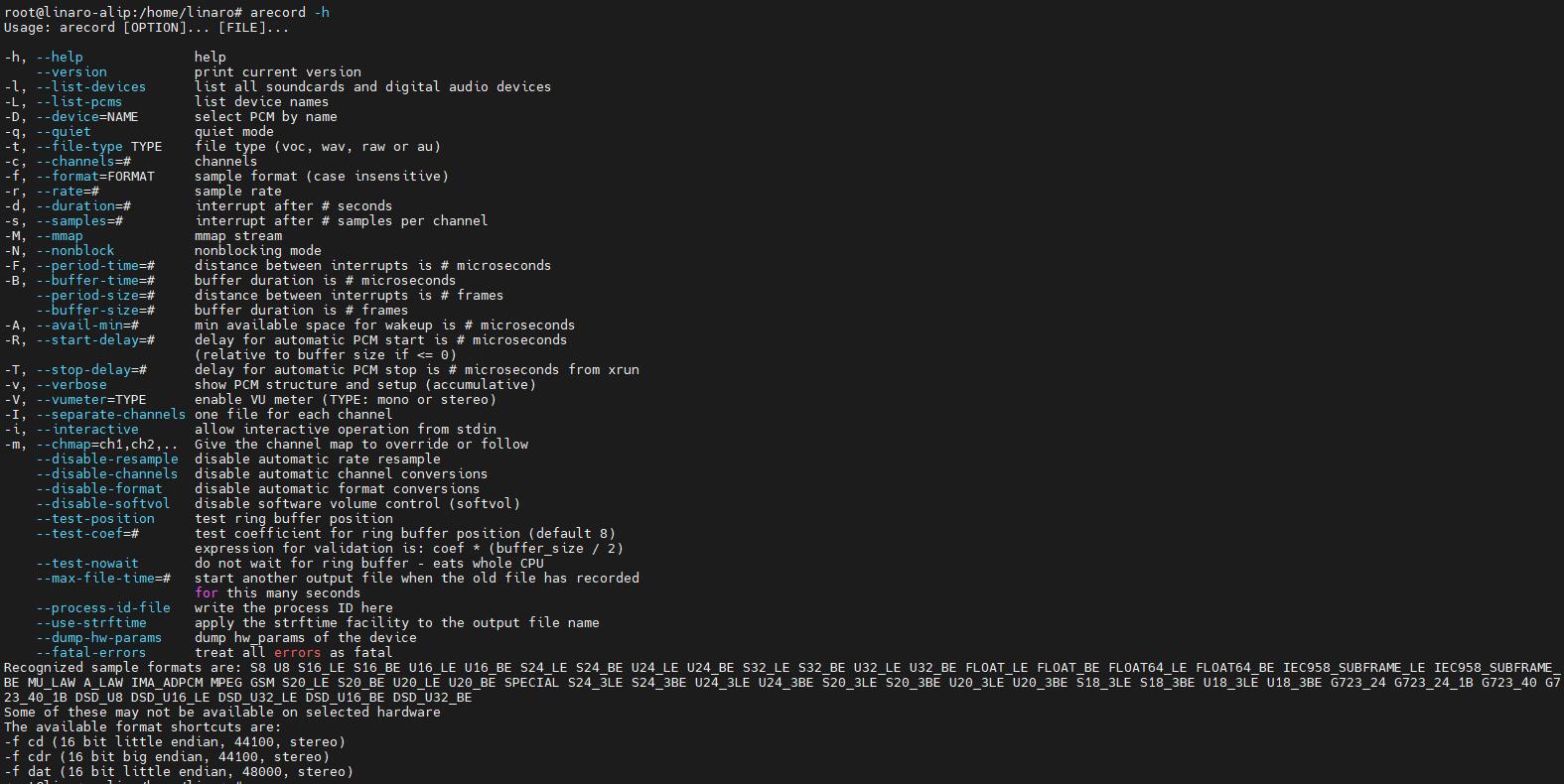Click the --disable-softvol option text

[x=103, y=504]
